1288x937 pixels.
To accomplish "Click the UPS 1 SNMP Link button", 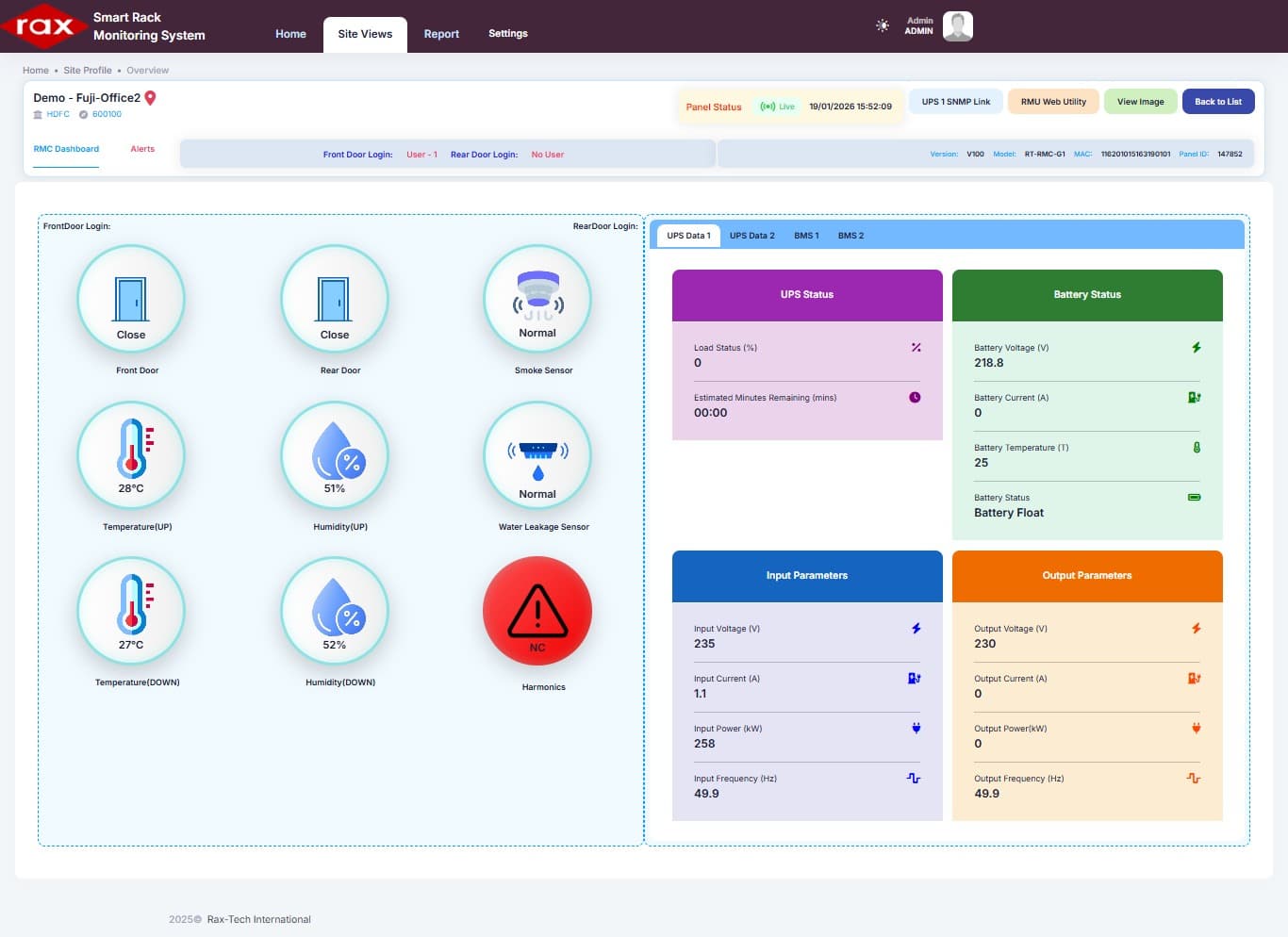I will (955, 102).
